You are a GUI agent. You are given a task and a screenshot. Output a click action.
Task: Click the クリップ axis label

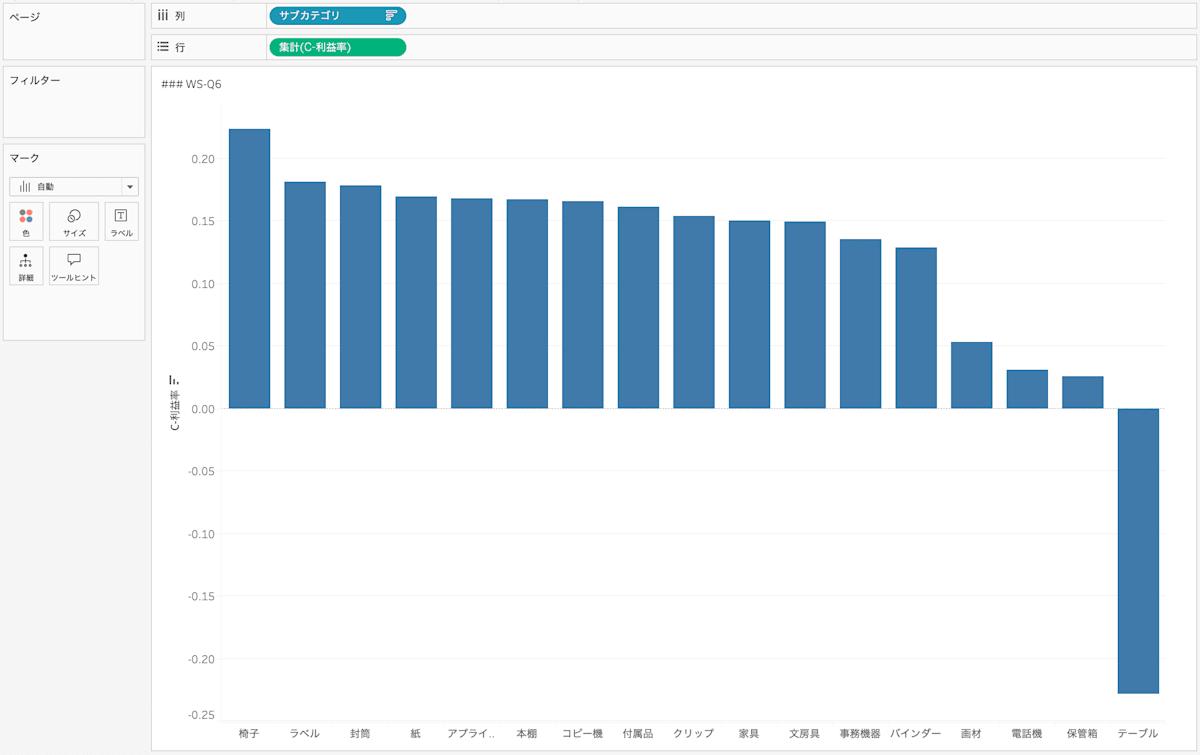click(694, 733)
